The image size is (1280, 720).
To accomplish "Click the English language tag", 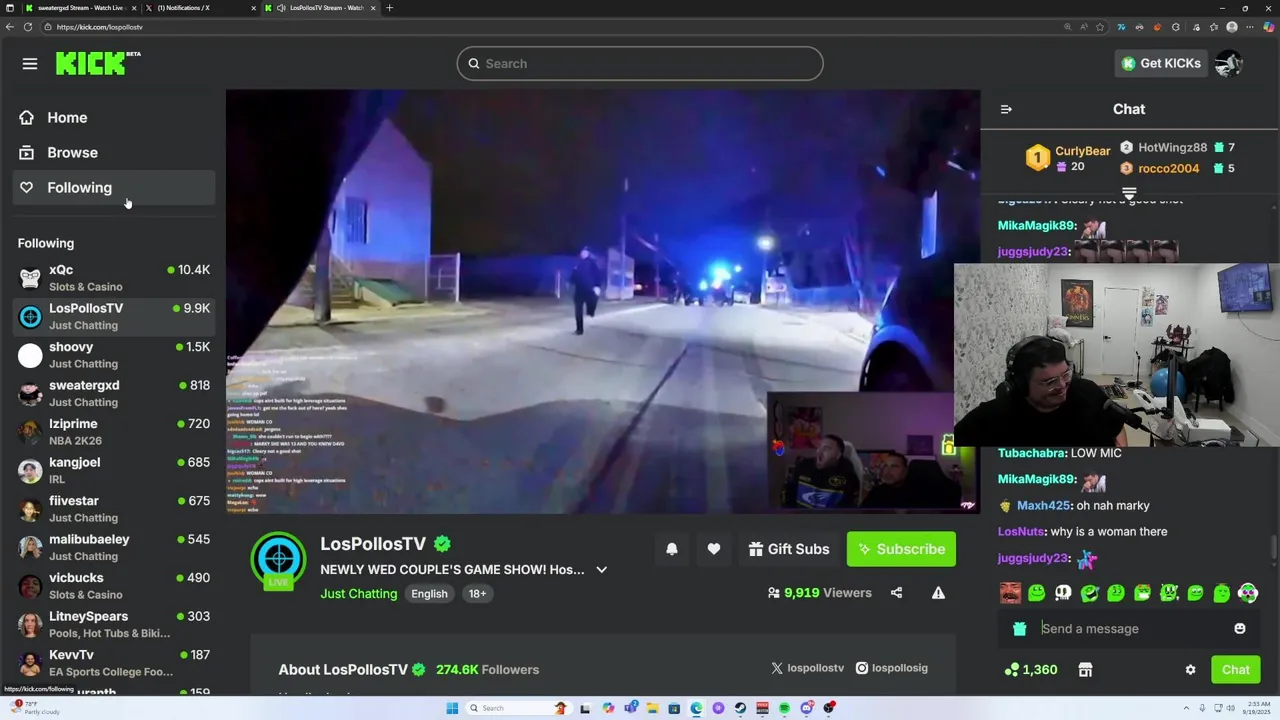I will [x=429, y=593].
